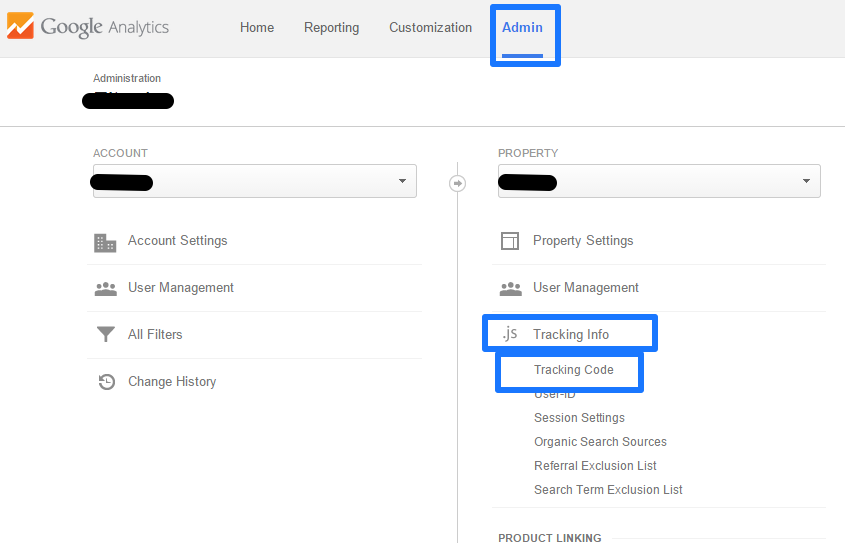The image size is (845, 543).
Task: Open Account Settings
Action: tap(177, 241)
